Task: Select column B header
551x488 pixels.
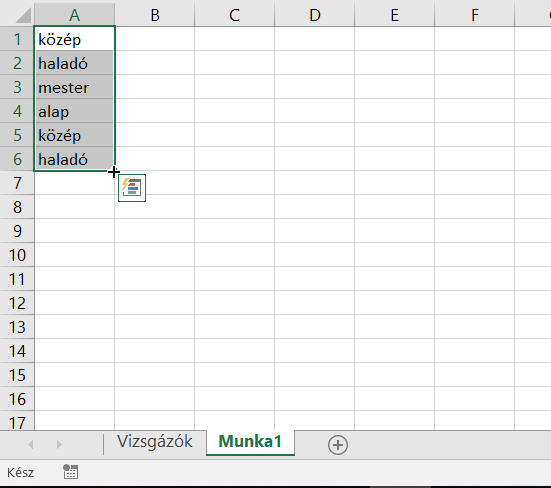Action: point(155,15)
